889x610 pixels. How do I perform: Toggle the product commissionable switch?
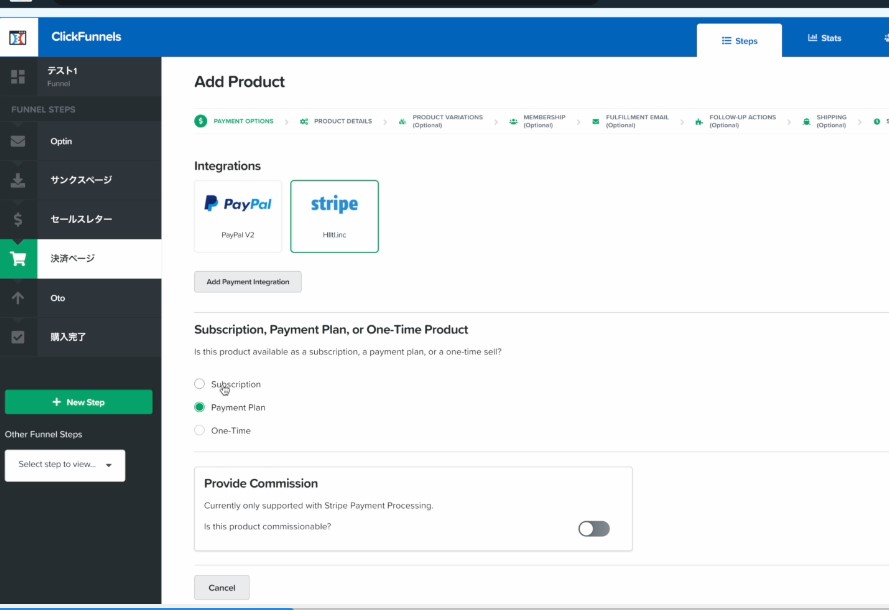tap(594, 528)
